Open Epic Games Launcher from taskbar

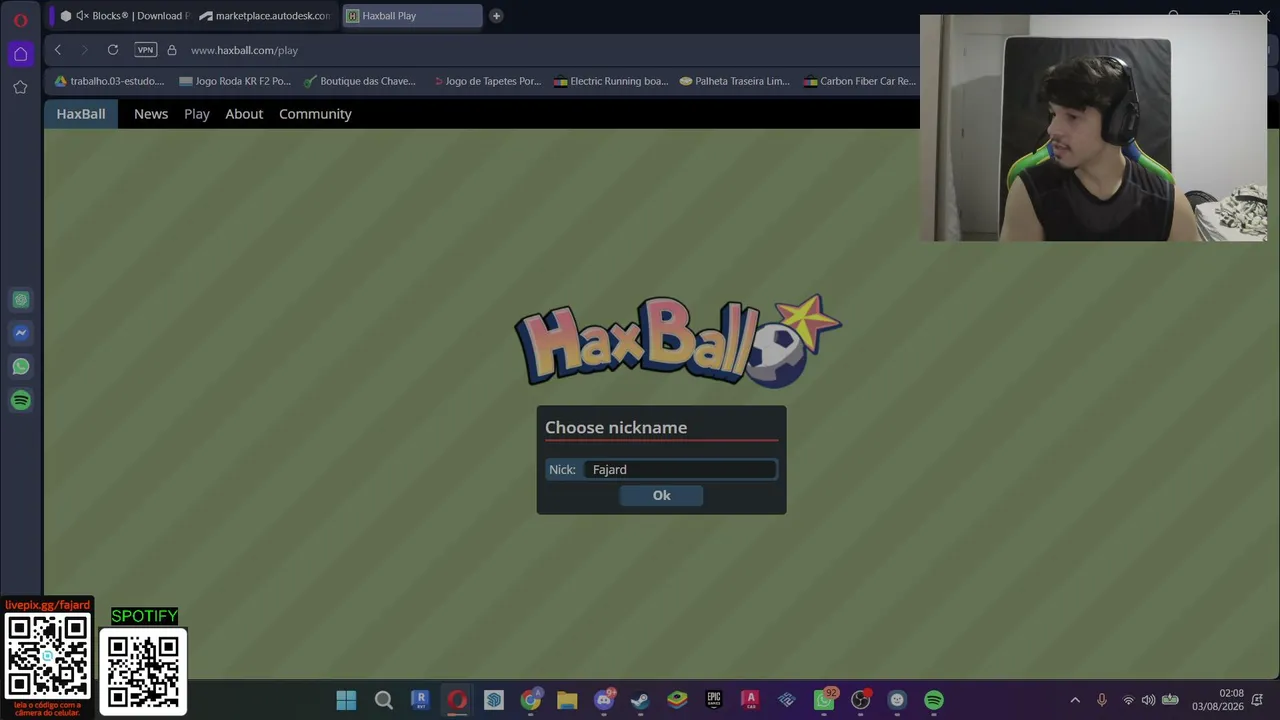tap(714, 700)
